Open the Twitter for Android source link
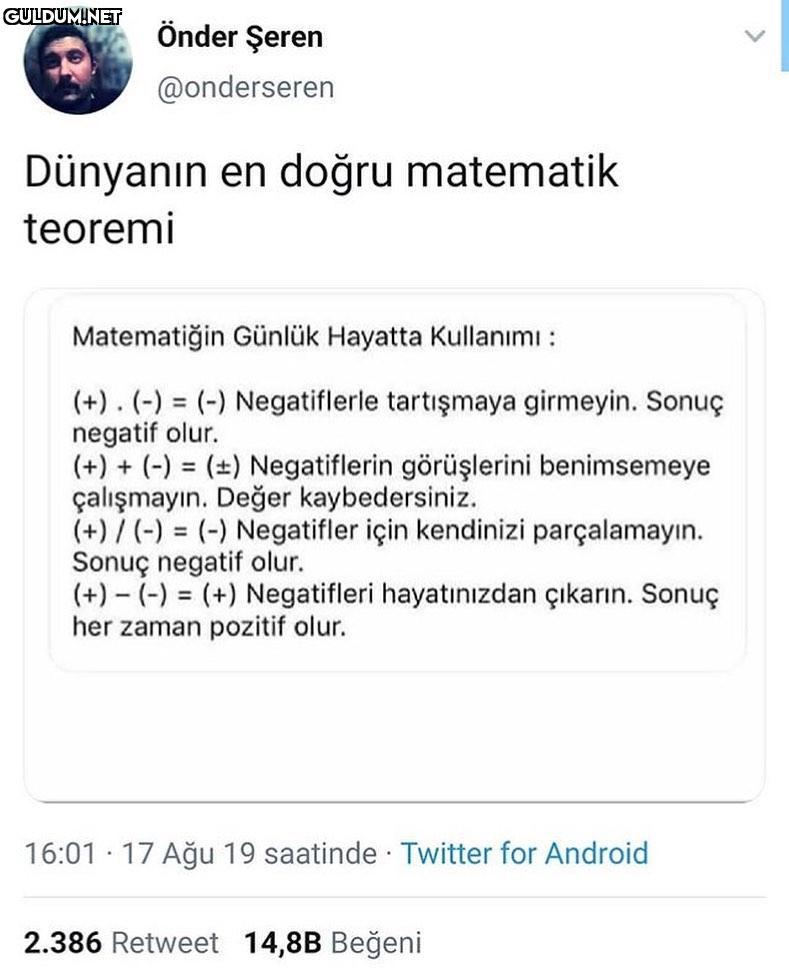Screen dimensions: 789x972 pyautogui.click(x=524, y=853)
